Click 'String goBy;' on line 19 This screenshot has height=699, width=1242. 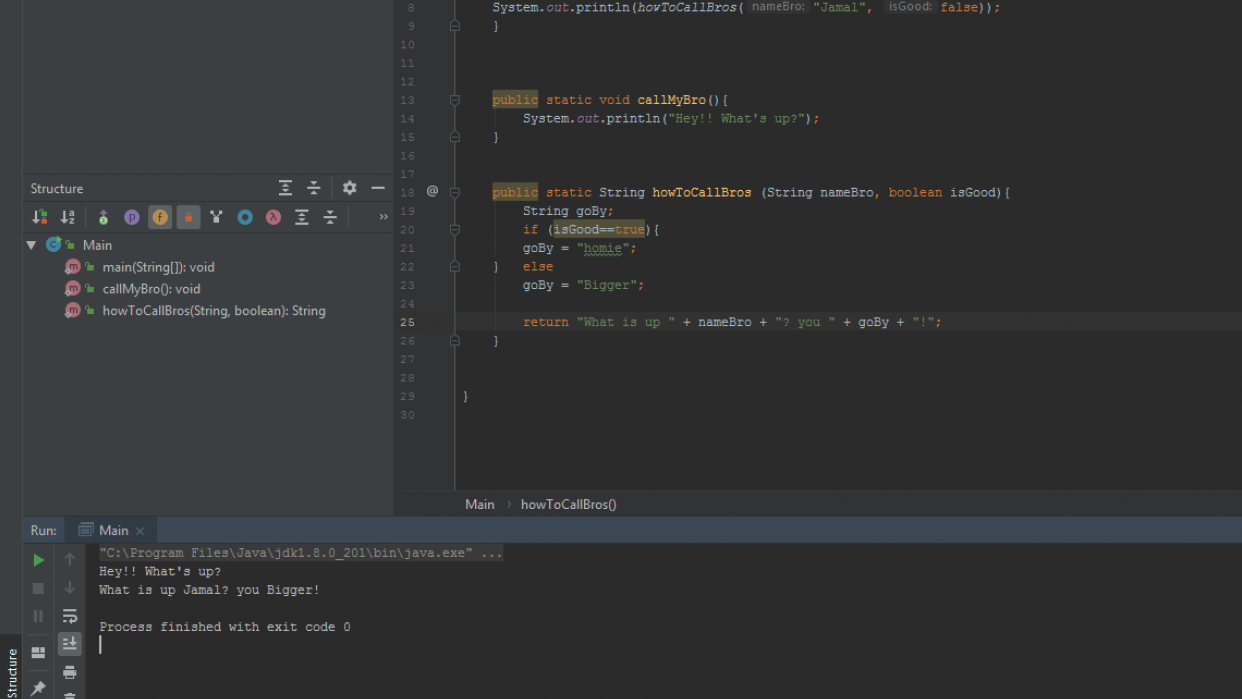(568, 211)
